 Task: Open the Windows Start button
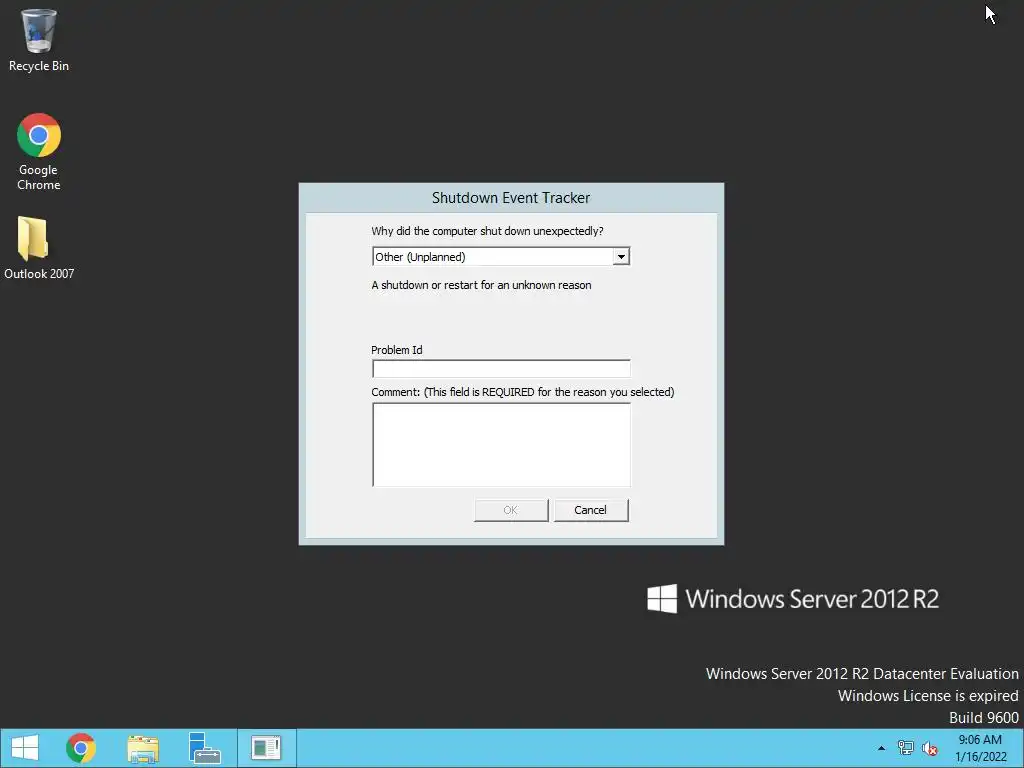[x=25, y=748]
